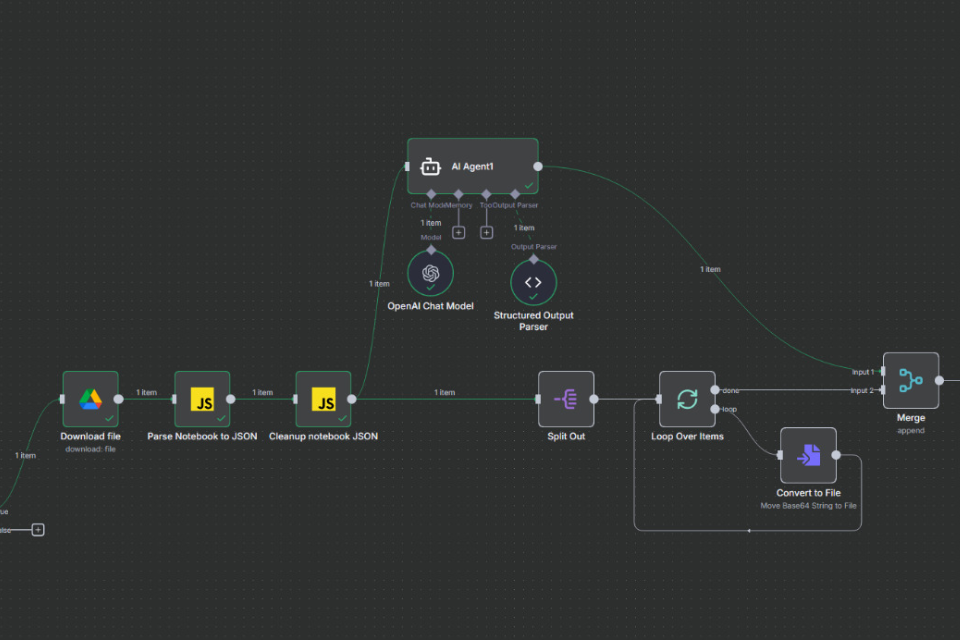Click the Split Out output connector

[x=594, y=399]
